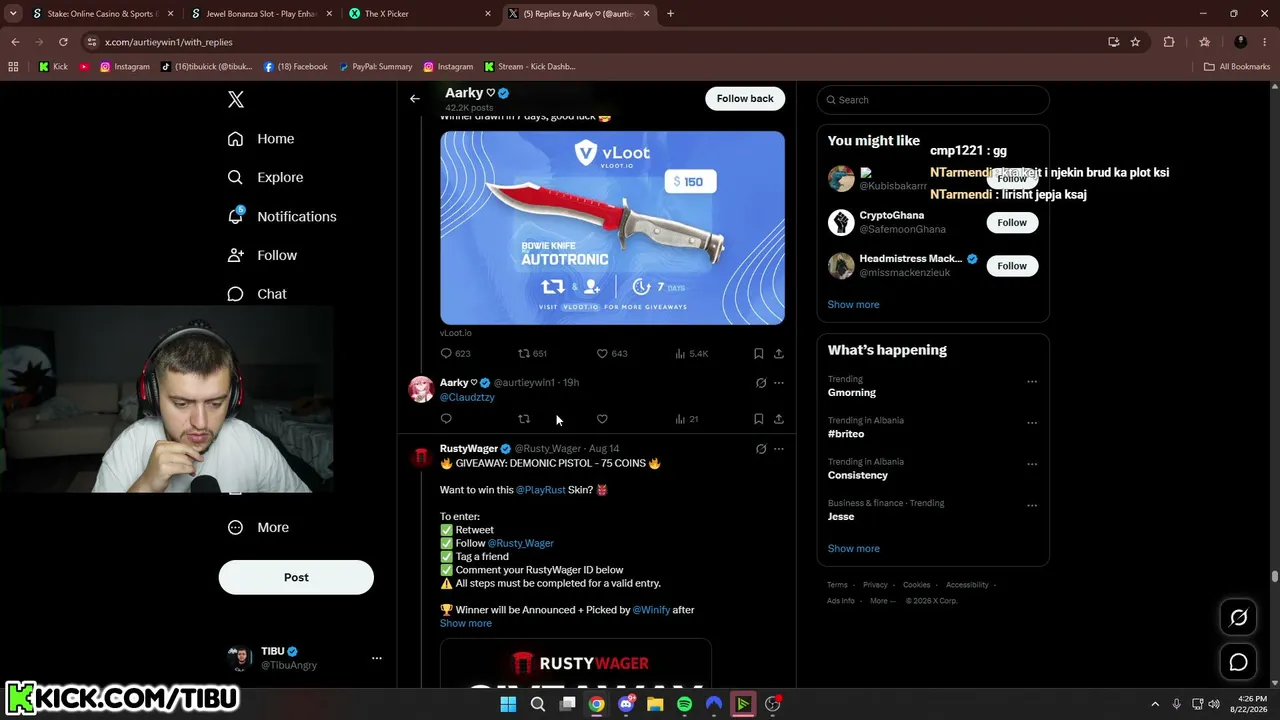Open Home in the X sidebar

click(x=261, y=139)
